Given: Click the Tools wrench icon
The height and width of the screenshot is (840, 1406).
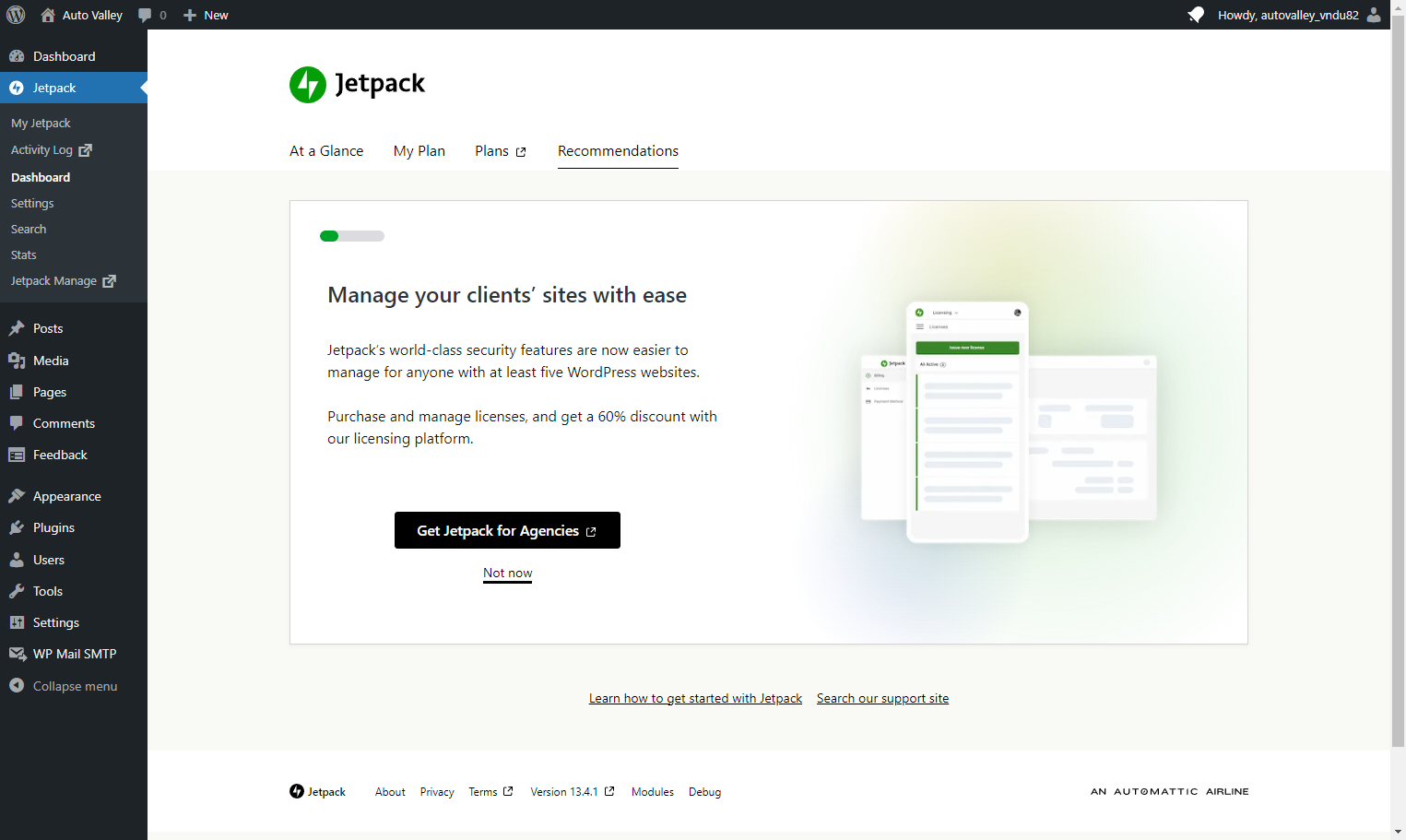Looking at the screenshot, I should [17, 591].
